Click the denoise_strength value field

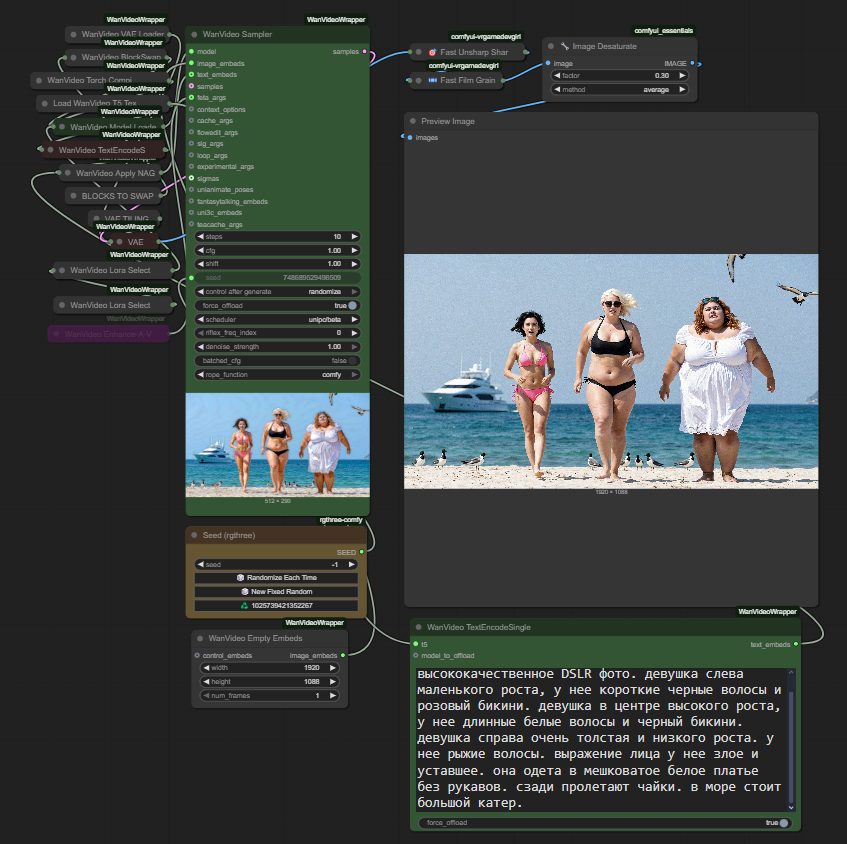point(277,347)
